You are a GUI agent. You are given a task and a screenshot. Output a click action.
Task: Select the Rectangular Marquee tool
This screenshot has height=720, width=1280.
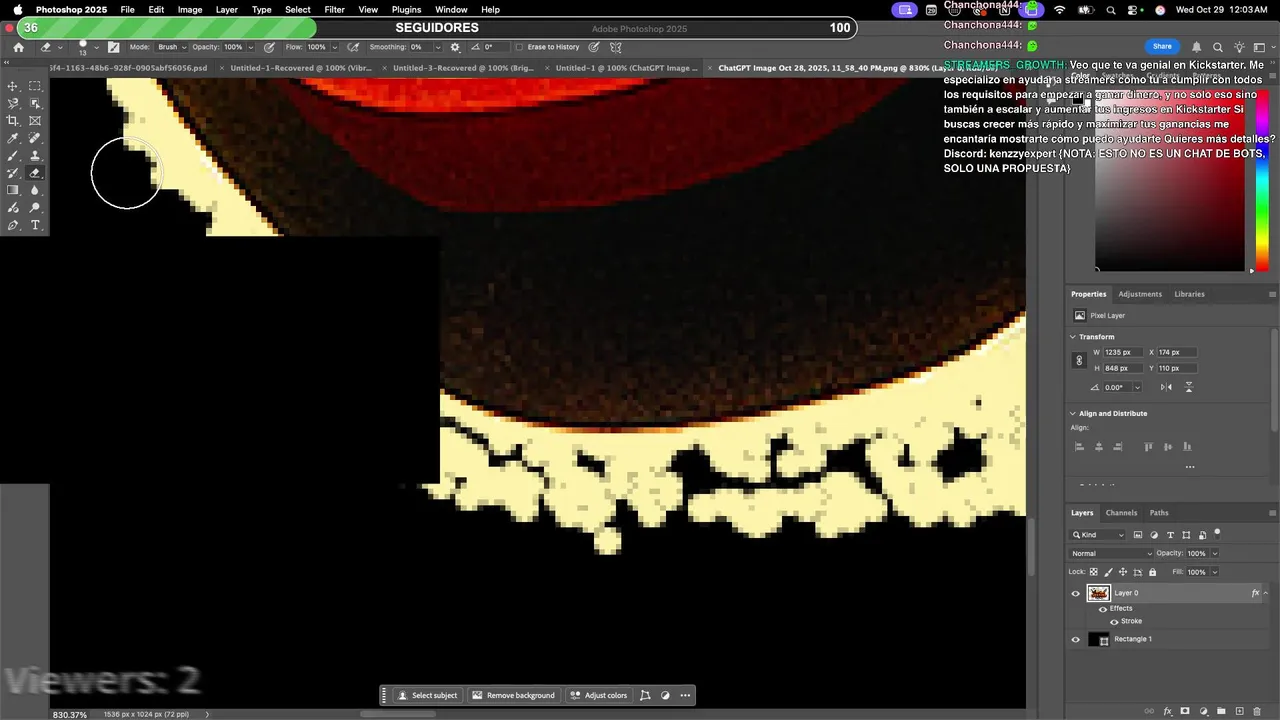35,86
